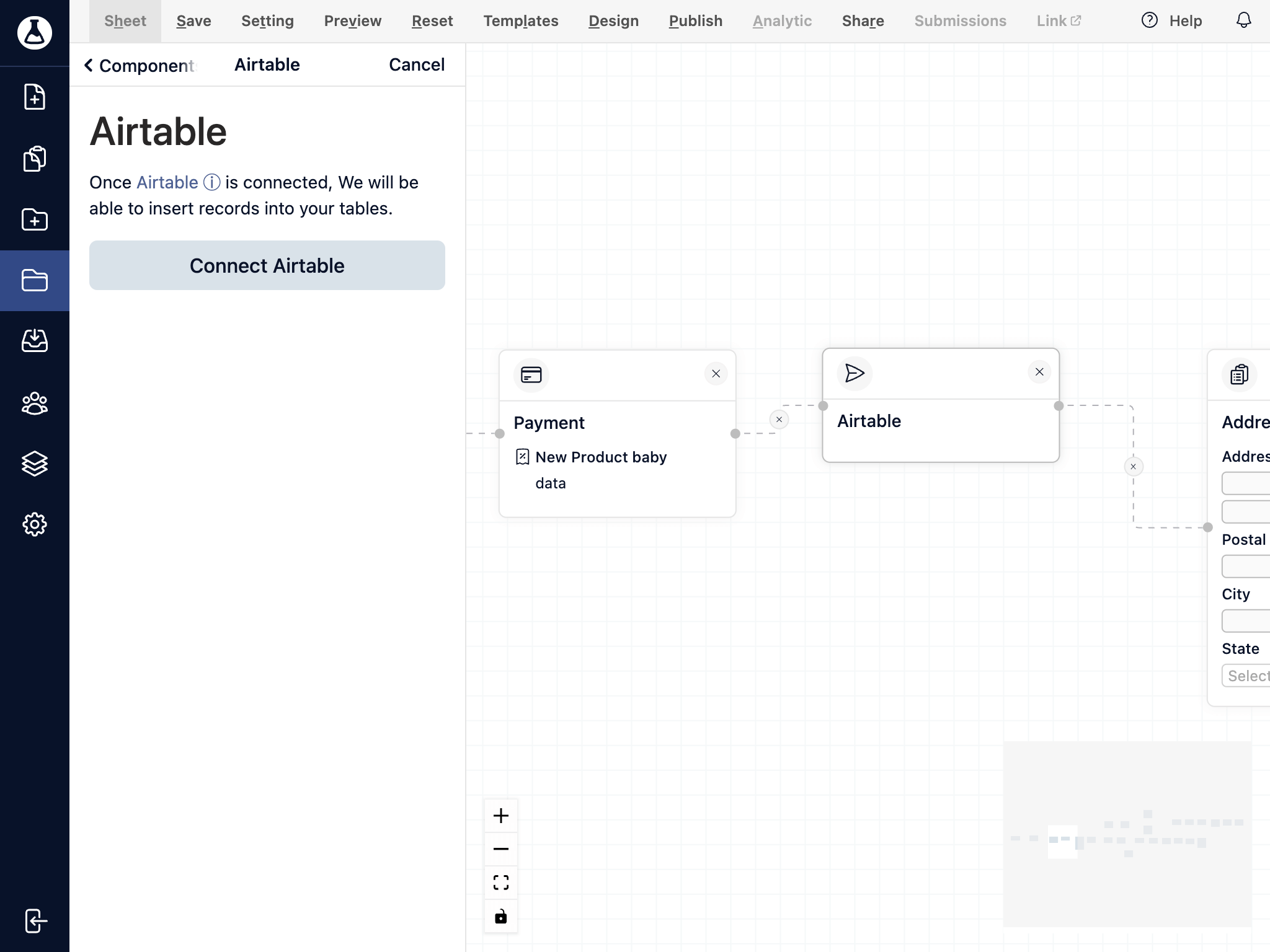Click the City input field
1270x952 pixels.
click(1246, 620)
